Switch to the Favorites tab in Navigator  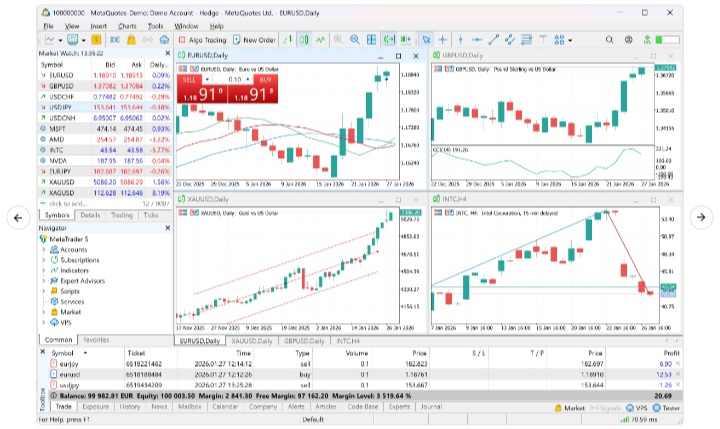96,340
